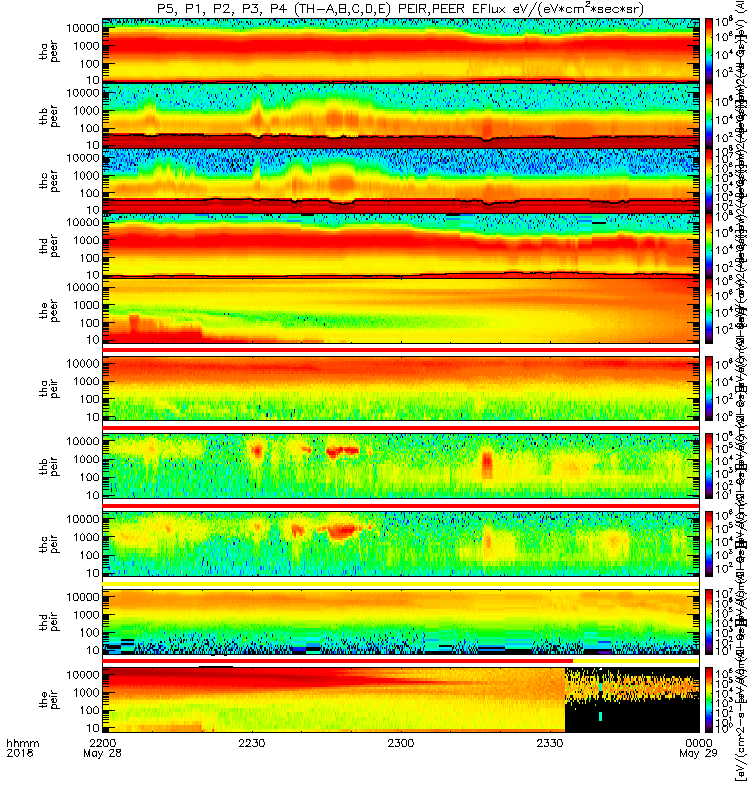The image size is (750, 800).
Task: Select the 'thb peir' panel label
Action: pos(49,466)
